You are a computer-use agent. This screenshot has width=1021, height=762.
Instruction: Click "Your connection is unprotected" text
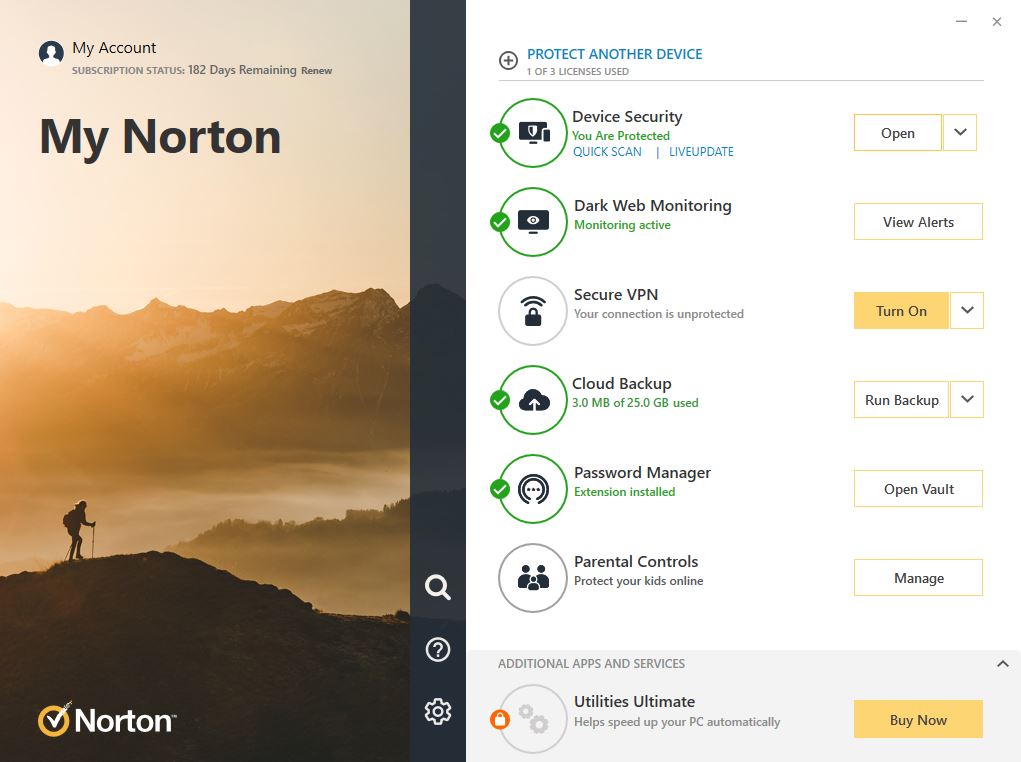coord(658,314)
